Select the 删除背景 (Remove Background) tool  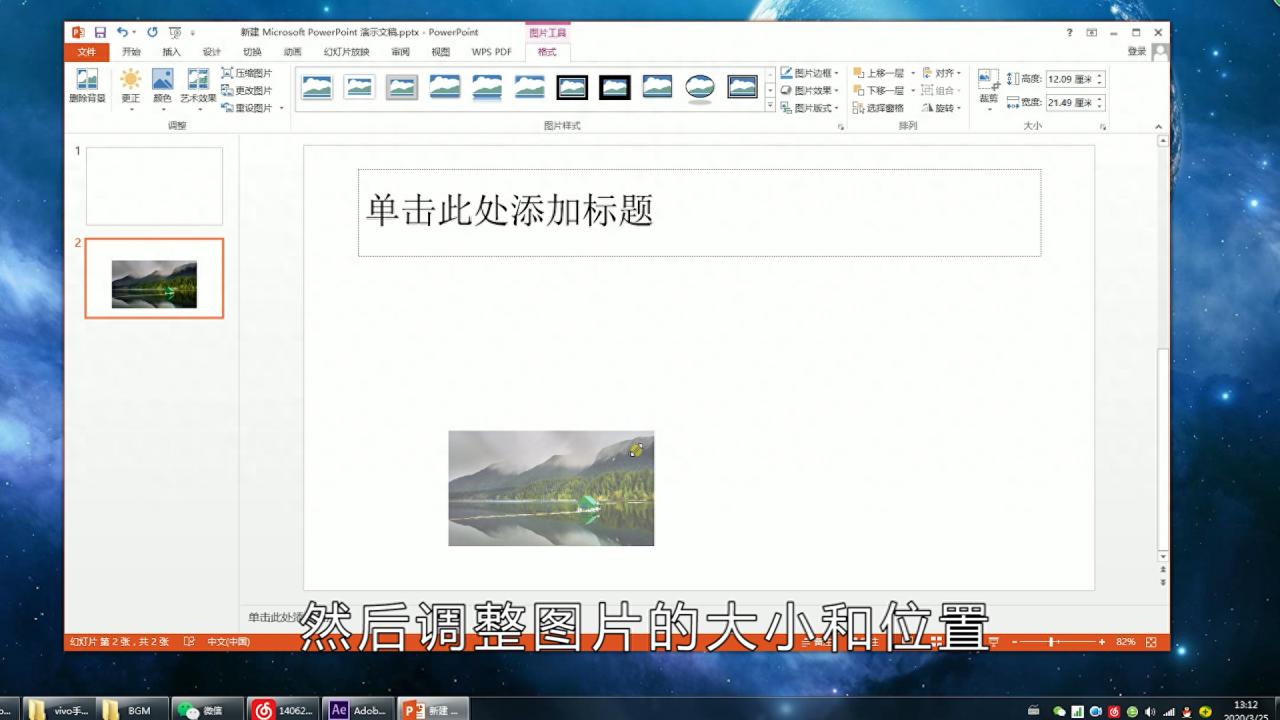click(86, 85)
